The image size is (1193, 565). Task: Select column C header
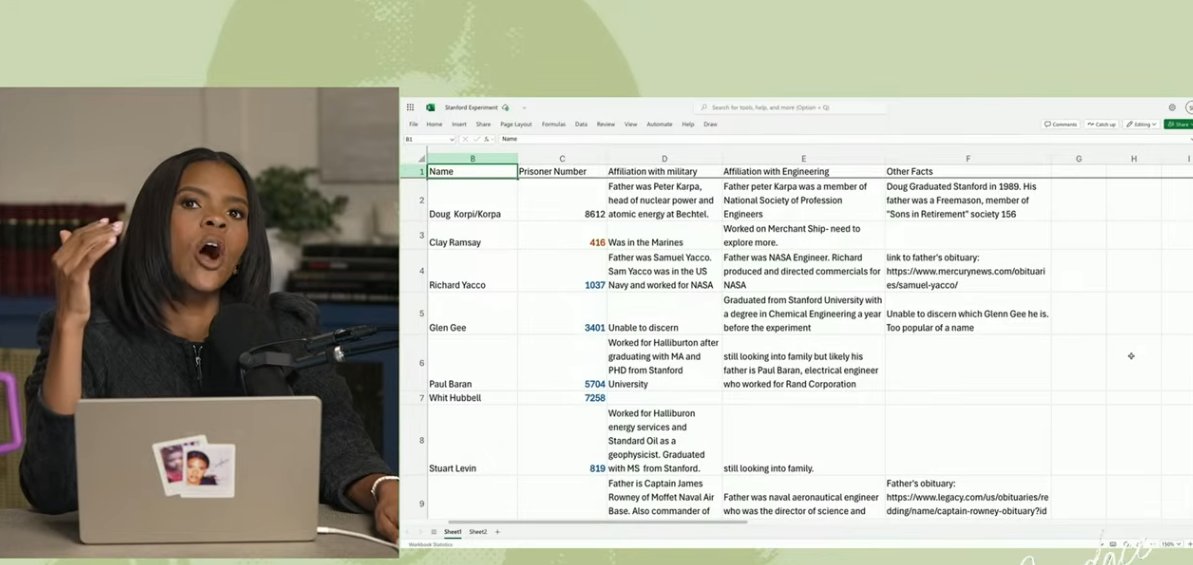[x=562, y=158]
